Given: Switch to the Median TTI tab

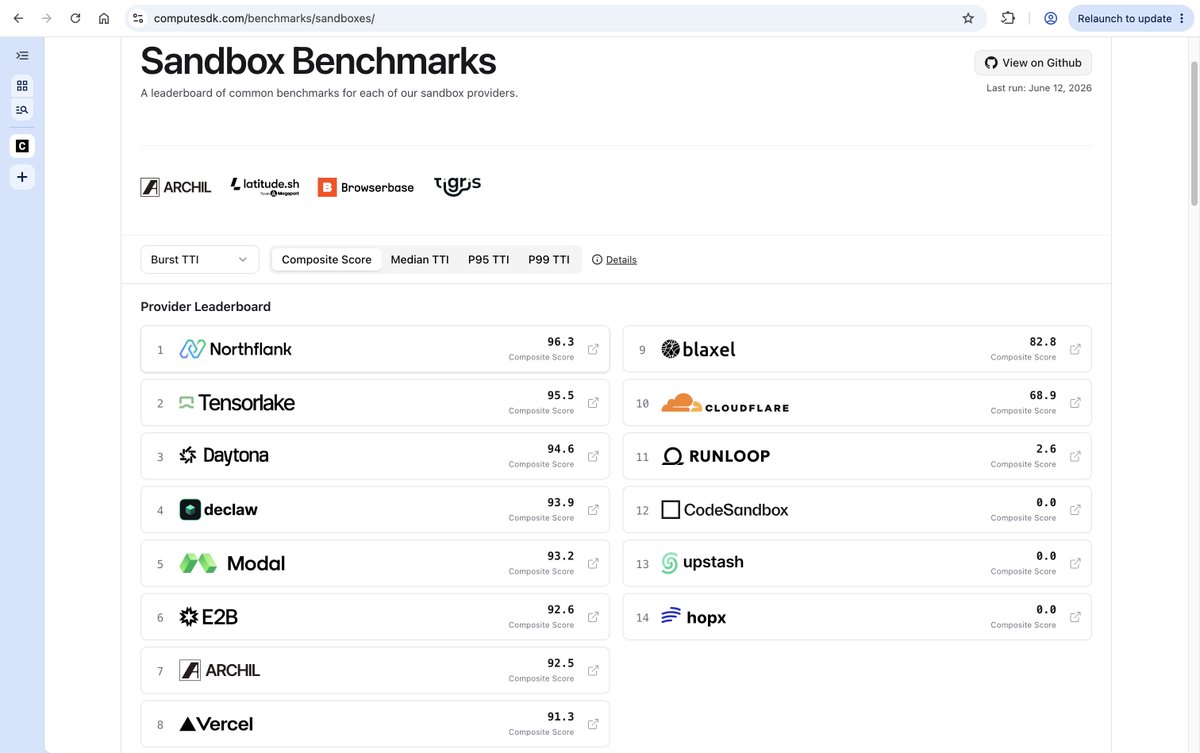Looking at the screenshot, I should point(420,259).
